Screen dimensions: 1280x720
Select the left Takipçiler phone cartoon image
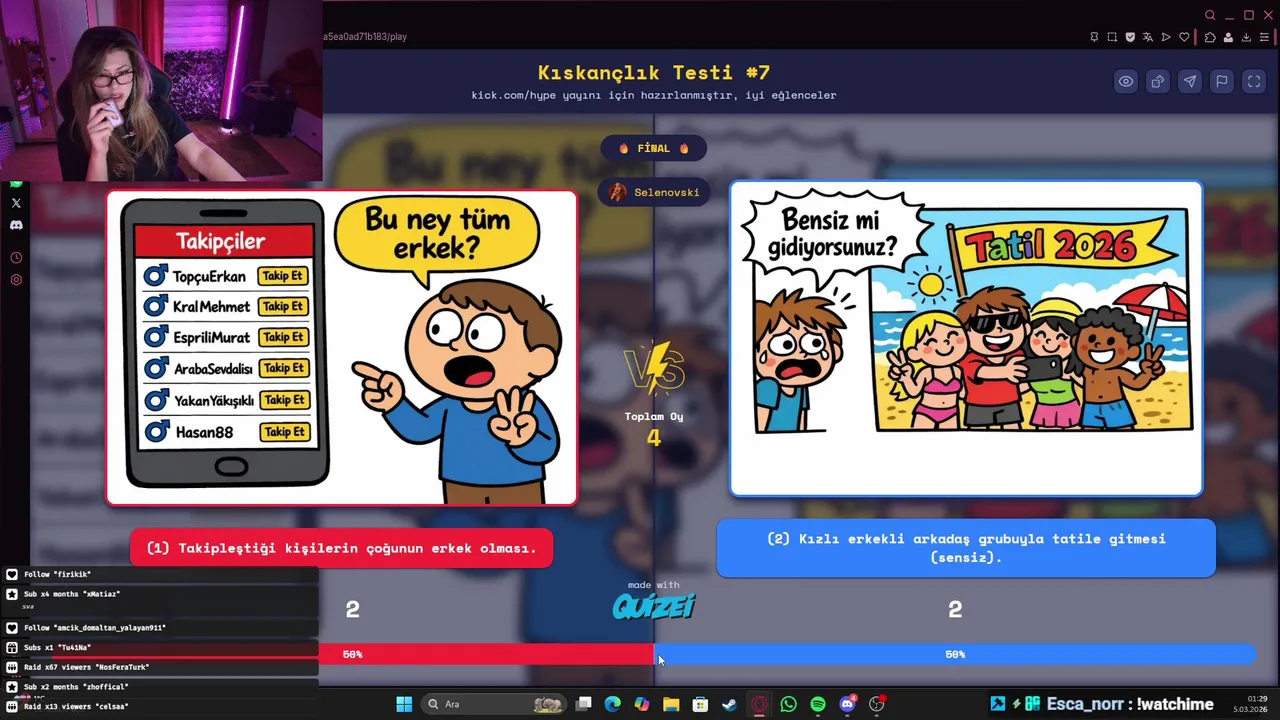[342, 348]
